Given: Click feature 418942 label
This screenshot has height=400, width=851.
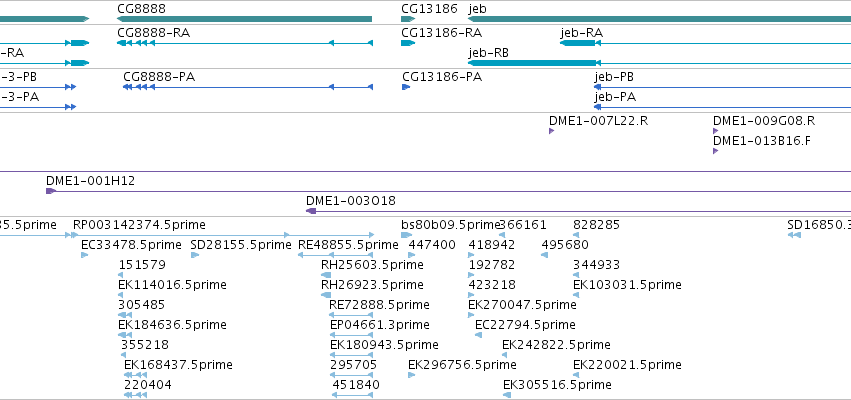Looking at the screenshot, I should coord(491,245).
